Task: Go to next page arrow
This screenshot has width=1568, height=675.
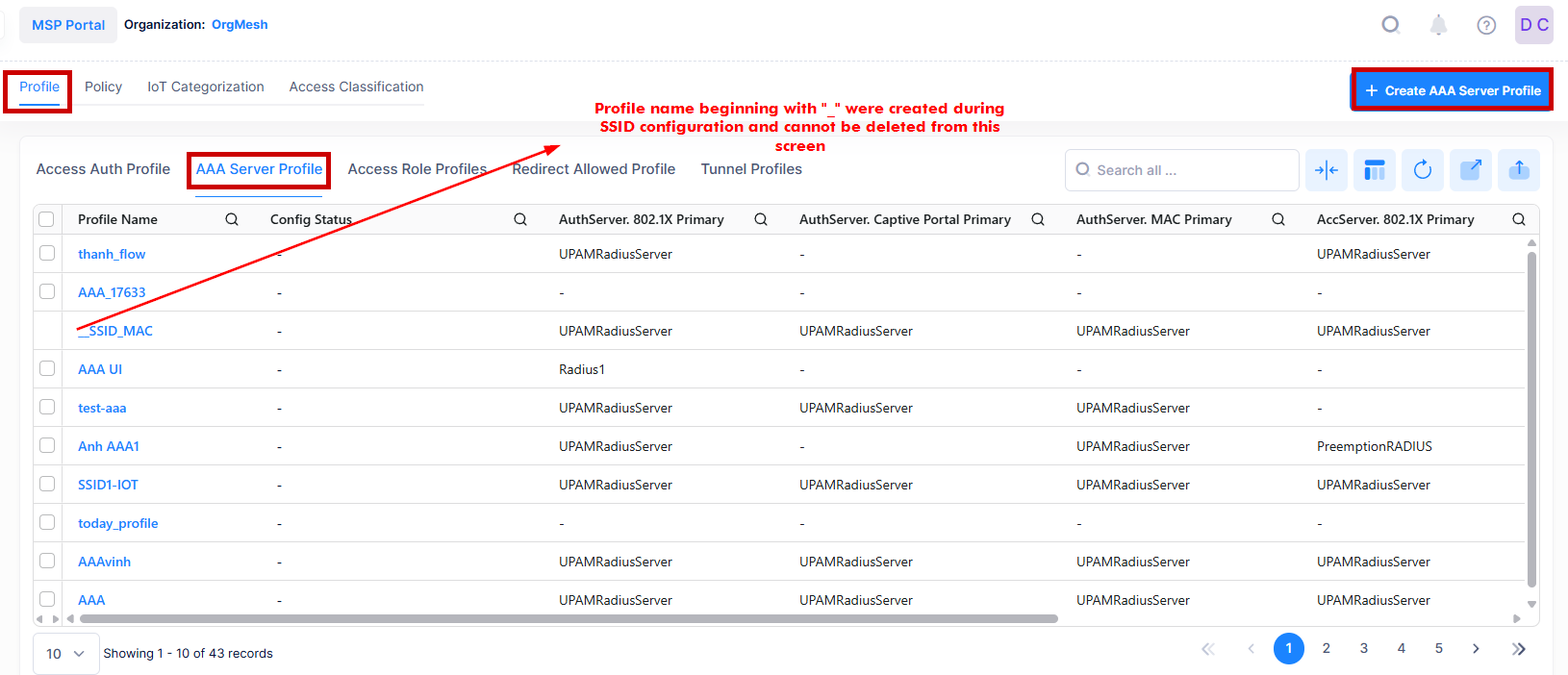Action: click(x=1476, y=649)
